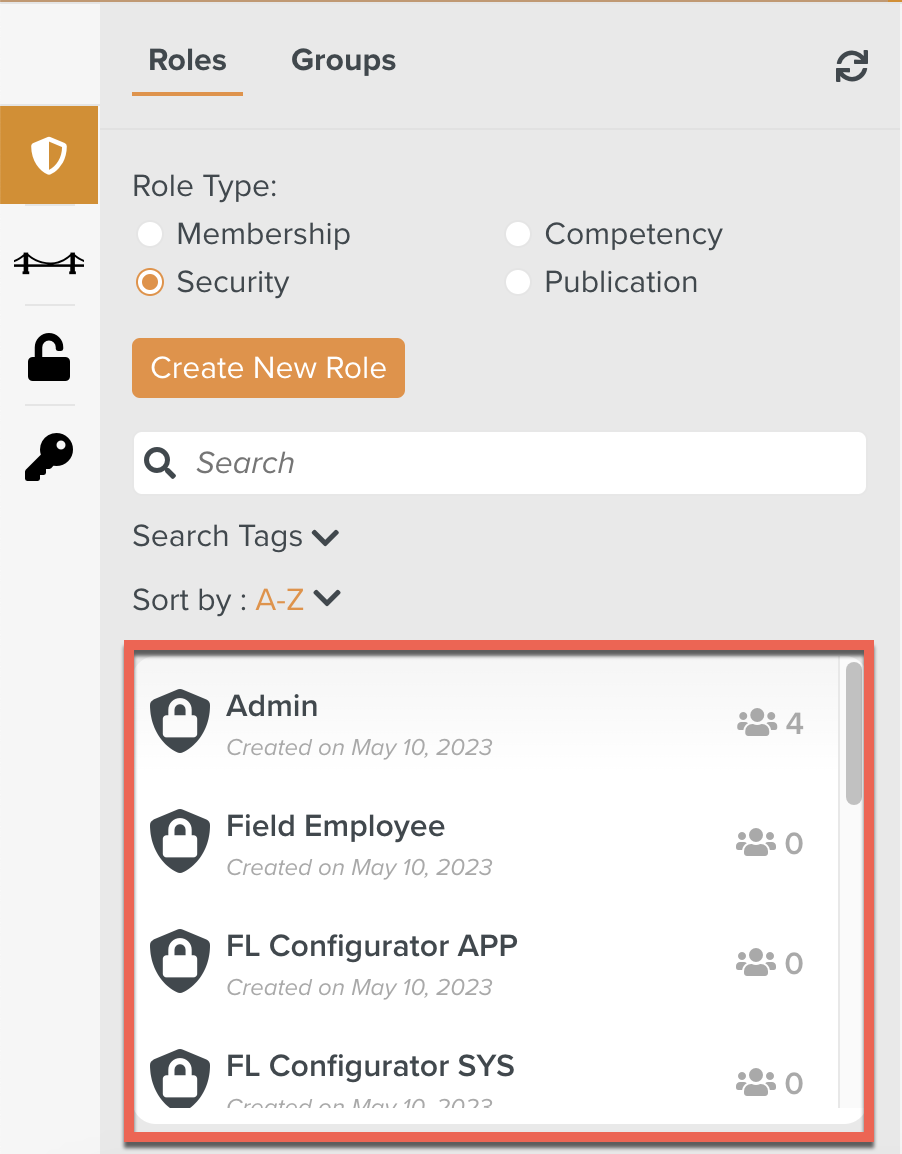
Task: Select the open padlock sidebar icon
Action: pos(49,358)
